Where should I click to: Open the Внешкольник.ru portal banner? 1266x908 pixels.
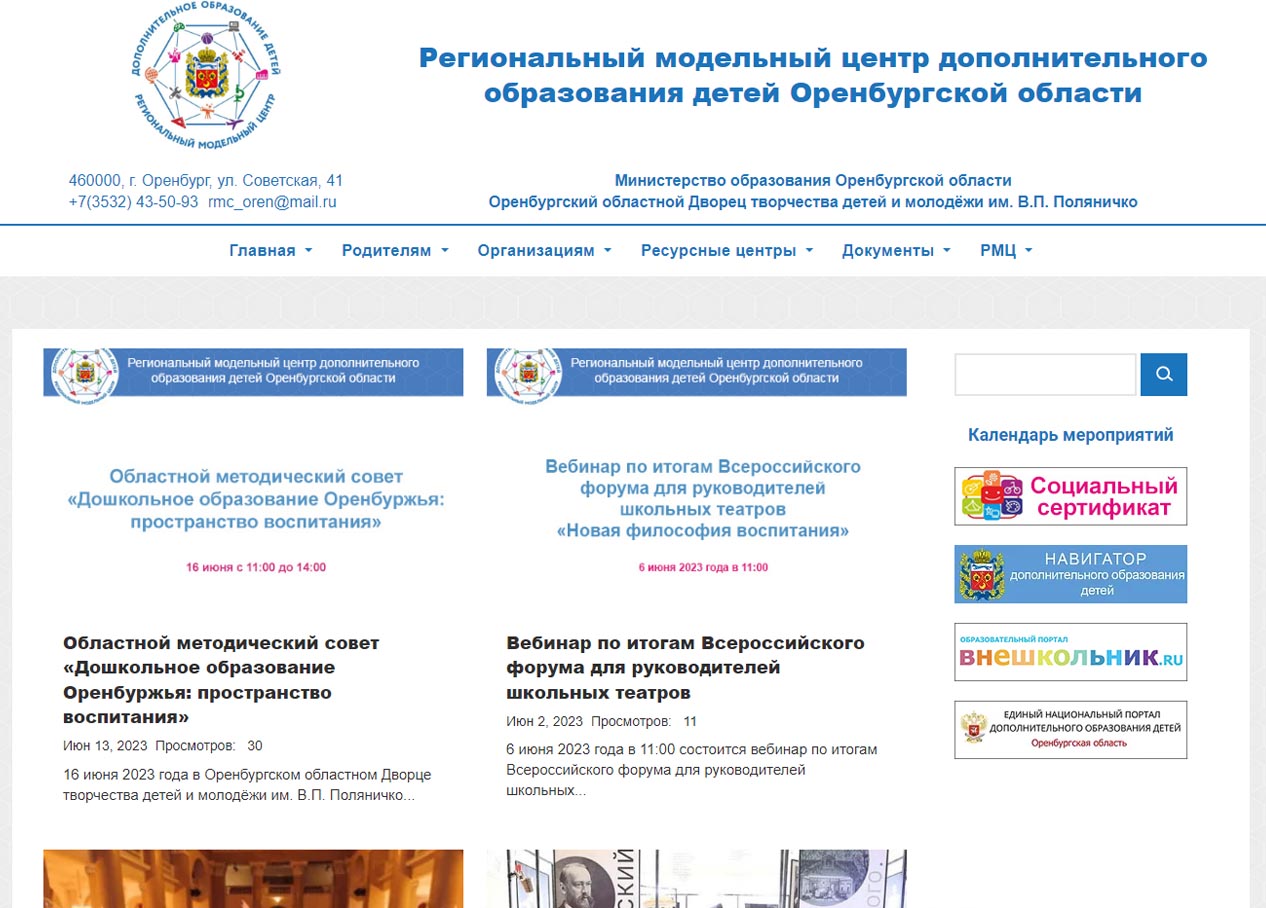click(1070, 652)
